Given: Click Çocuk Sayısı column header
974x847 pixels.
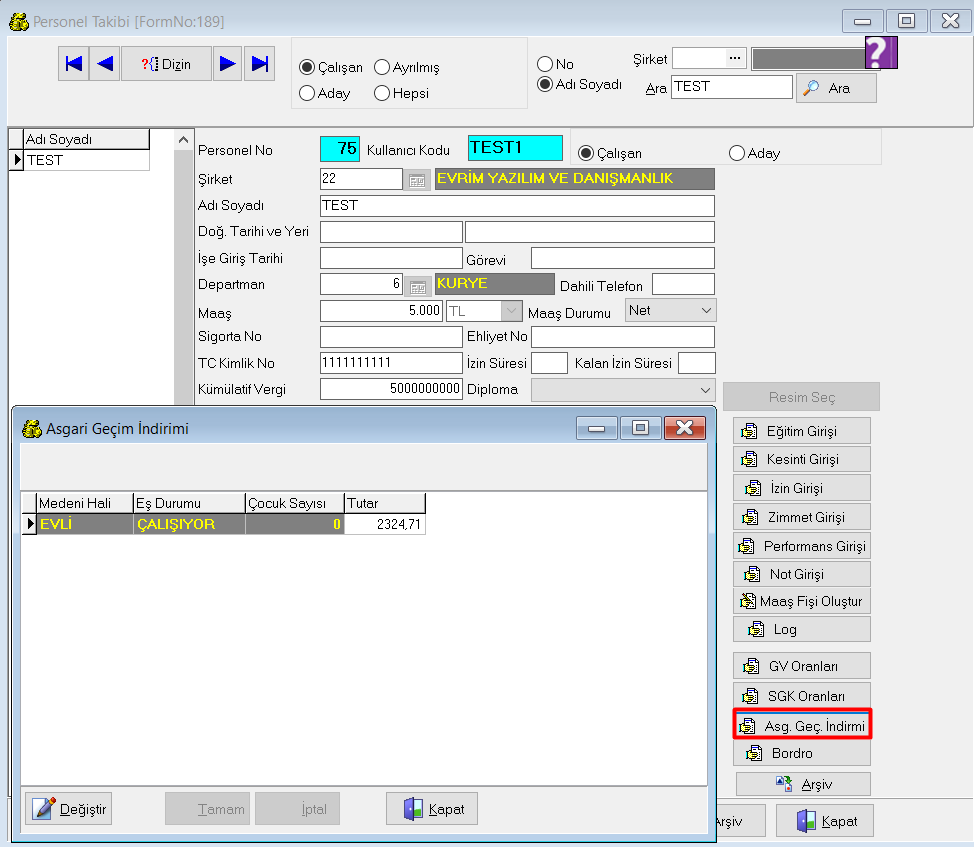Looking at the screenshot, I should click(295, 503).
